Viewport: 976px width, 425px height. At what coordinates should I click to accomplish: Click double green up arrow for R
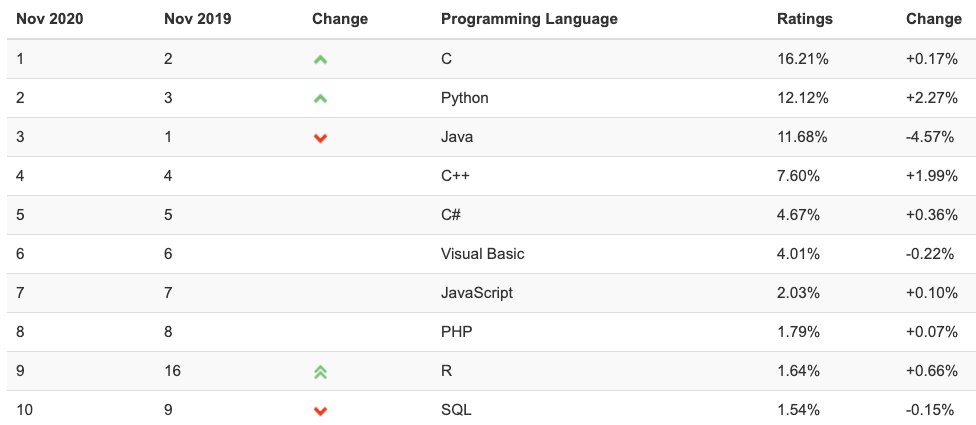tap(320, 372)
